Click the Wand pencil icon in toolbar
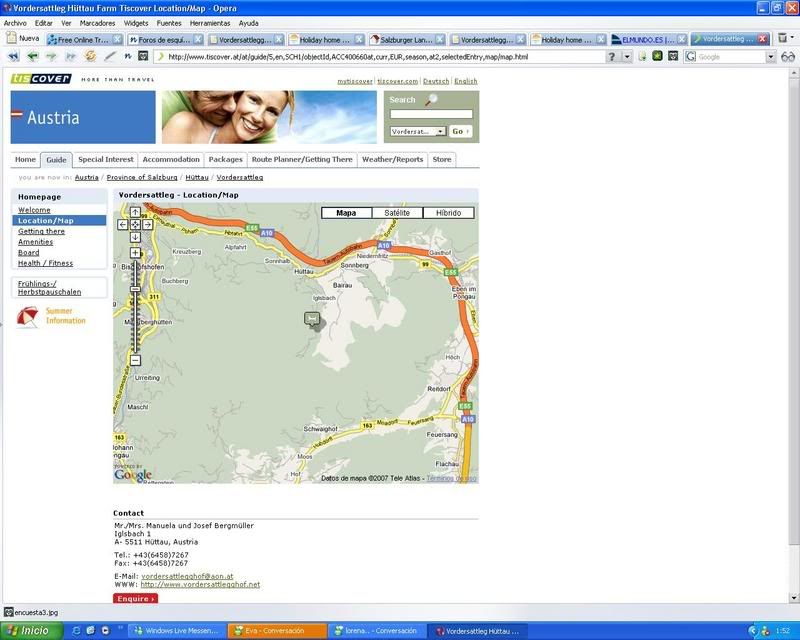 (x=110, y=56)
